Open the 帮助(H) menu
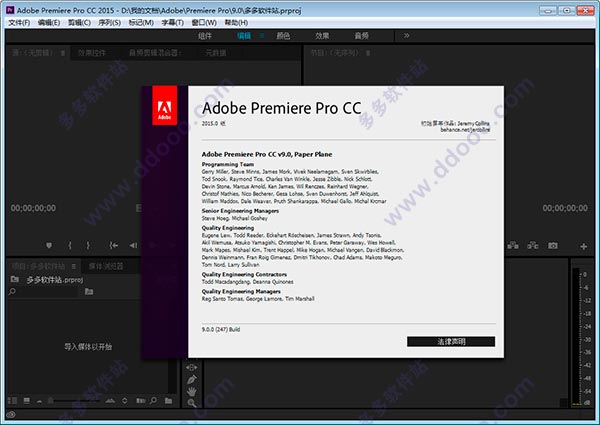The height and width of the screenshot is (425, 600). (236, 23)
